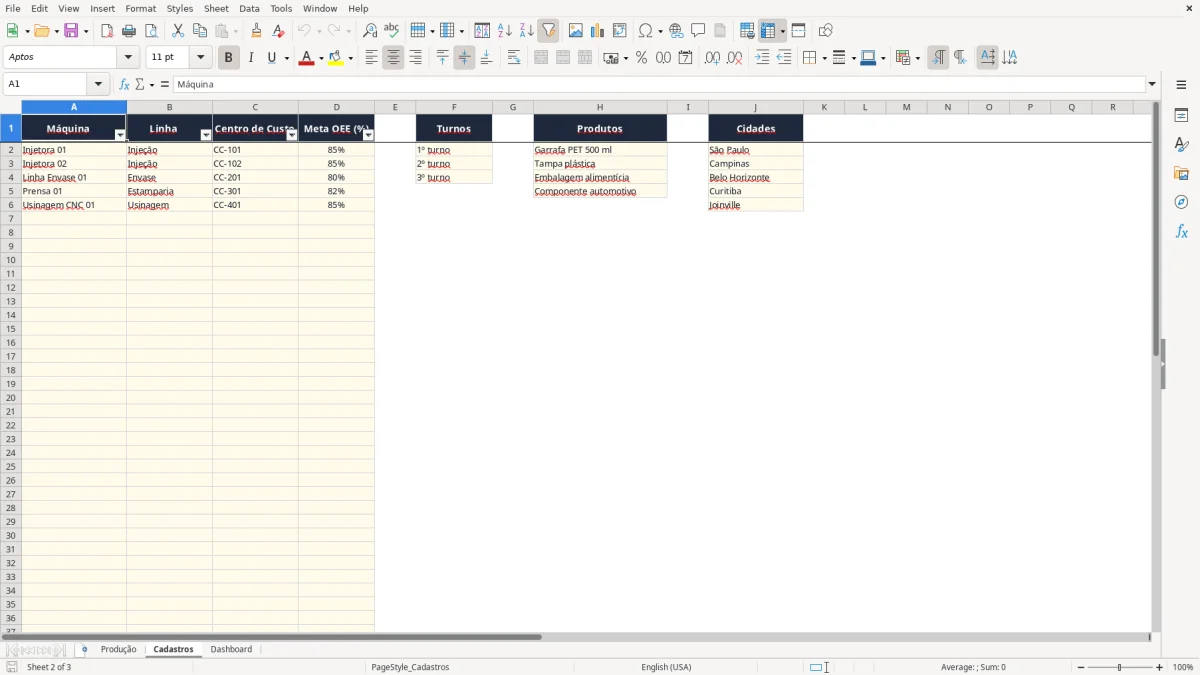Run the spelling check
The image size is (1200, 675).
click(392, 31)
